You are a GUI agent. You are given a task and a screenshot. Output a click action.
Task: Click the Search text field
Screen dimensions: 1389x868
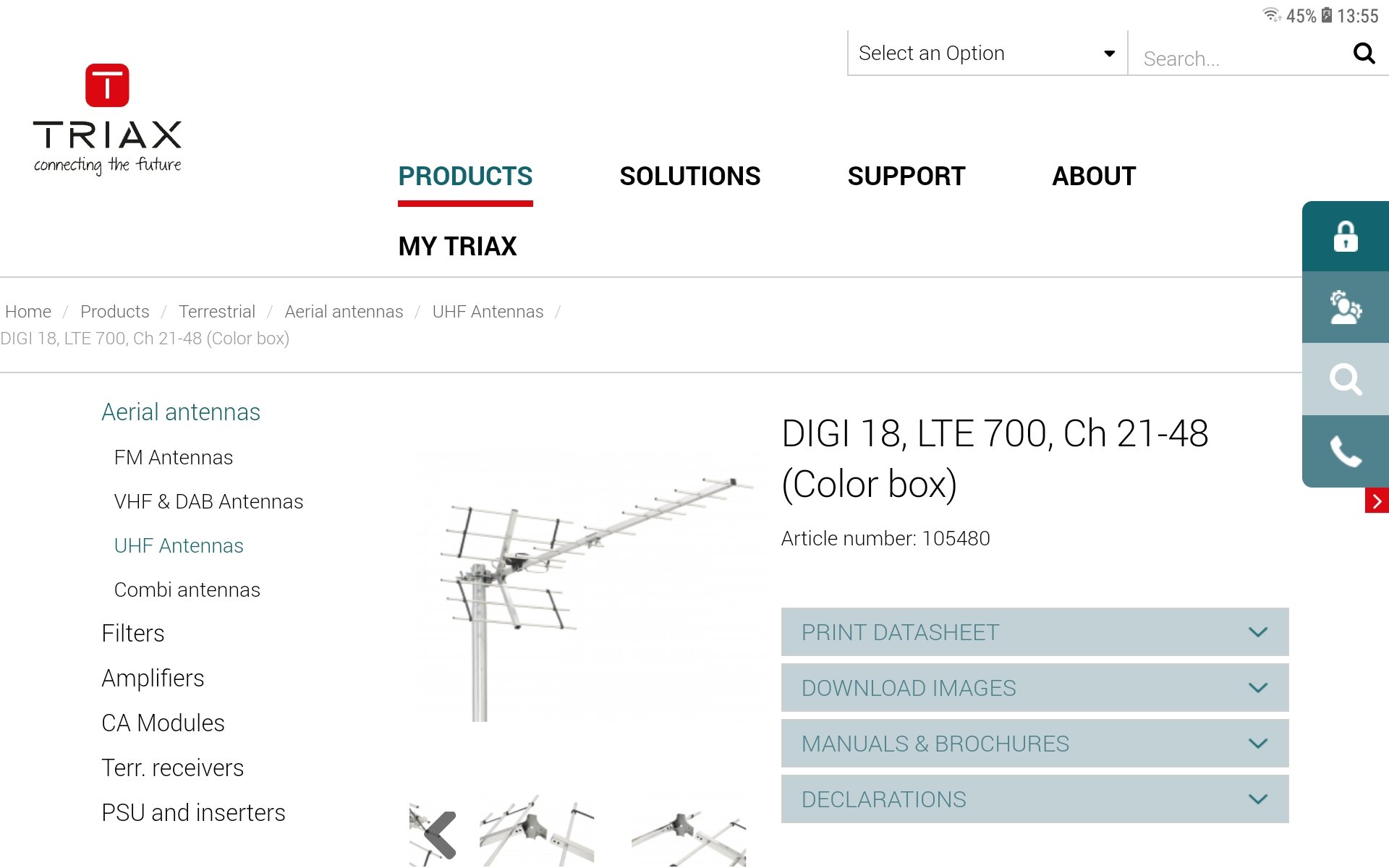pos(1241,58)
